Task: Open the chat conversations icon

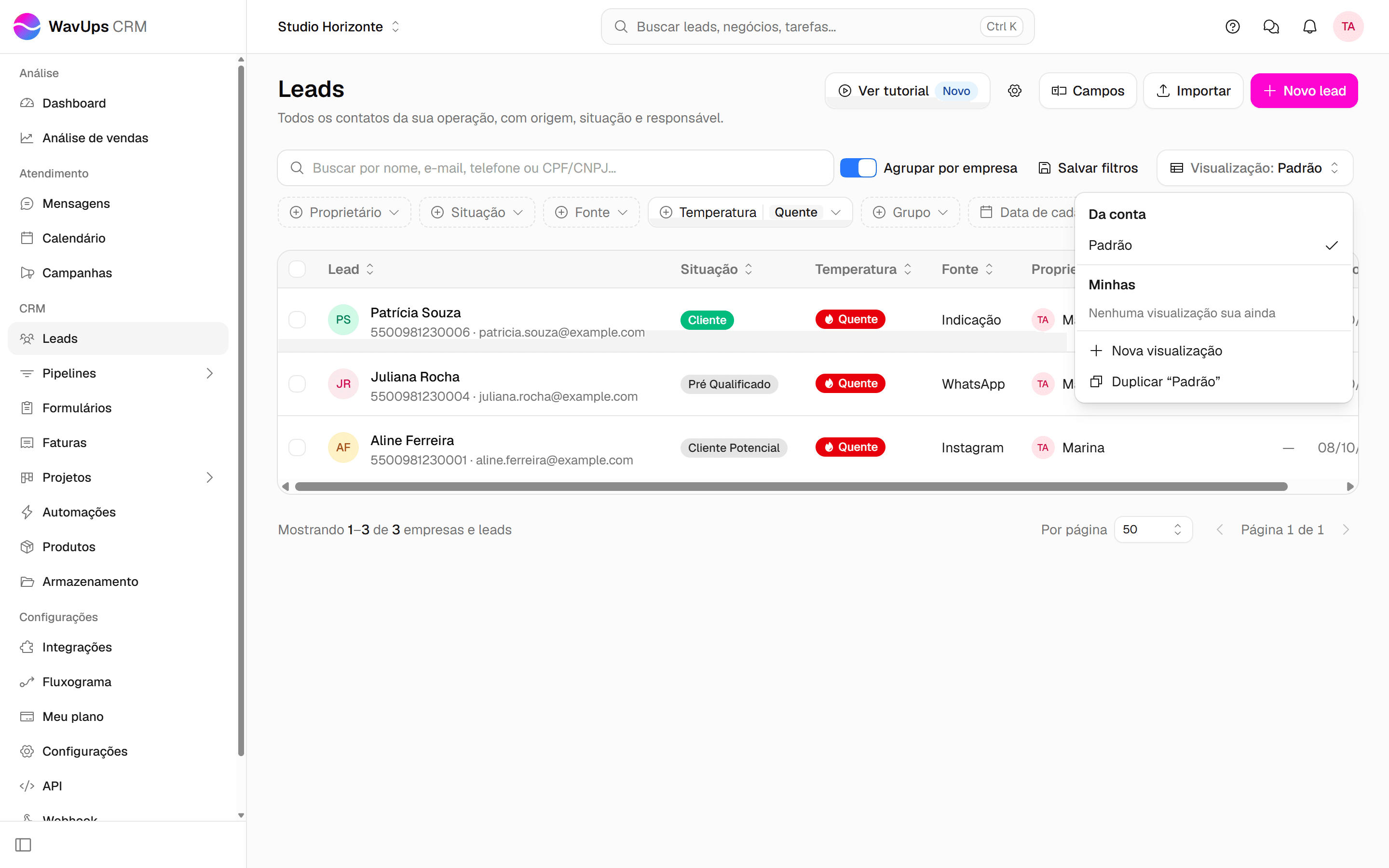Action: pos(1271,27)
